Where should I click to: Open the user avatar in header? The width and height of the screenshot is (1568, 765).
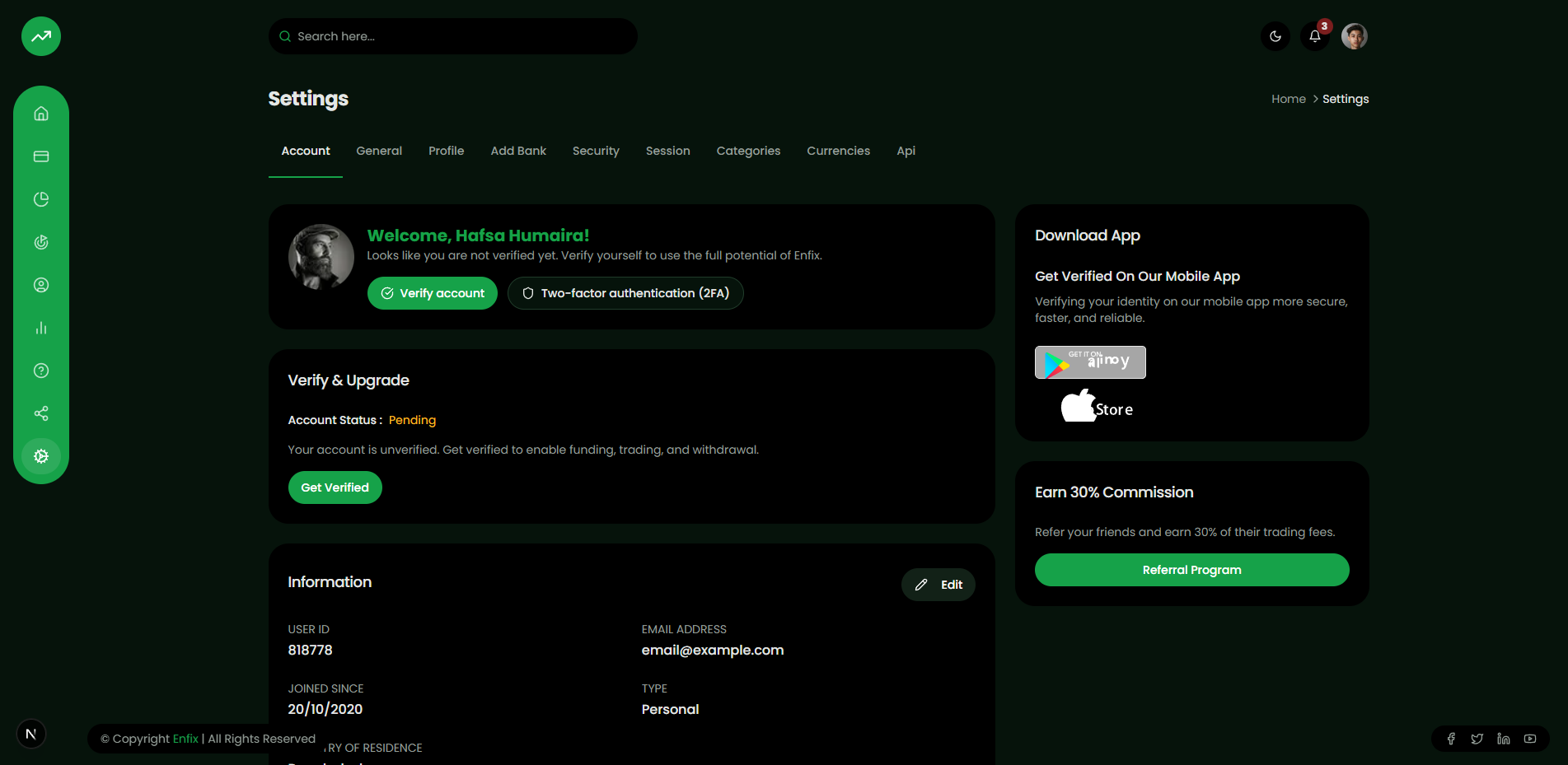1355,36
